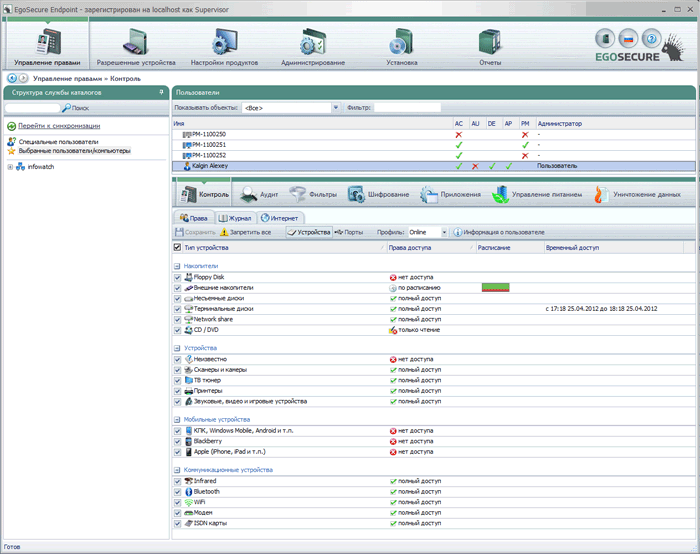Open the Профиль Online dropdown
Image resolution: width=700 pixels, height=554 pixels.
(444, 232)
